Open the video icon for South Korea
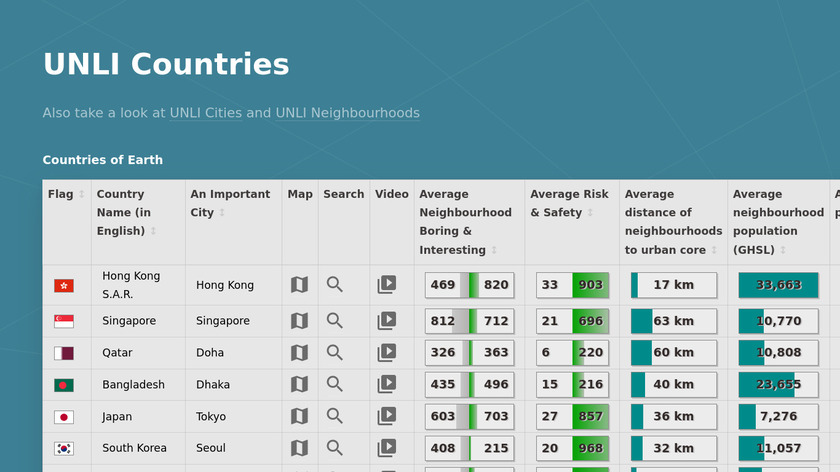840x472 pixels. click(x=386, y=448)
